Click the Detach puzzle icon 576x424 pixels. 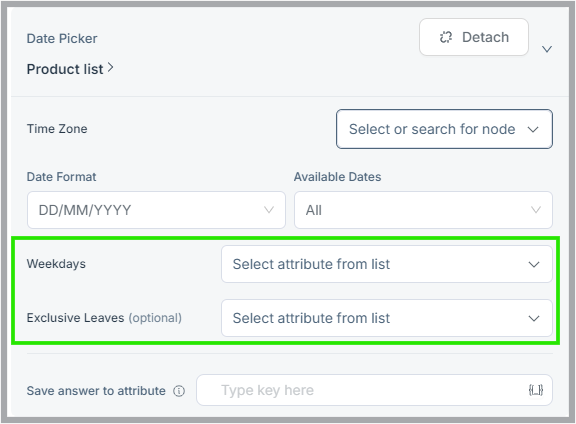[x=446, y=37]
